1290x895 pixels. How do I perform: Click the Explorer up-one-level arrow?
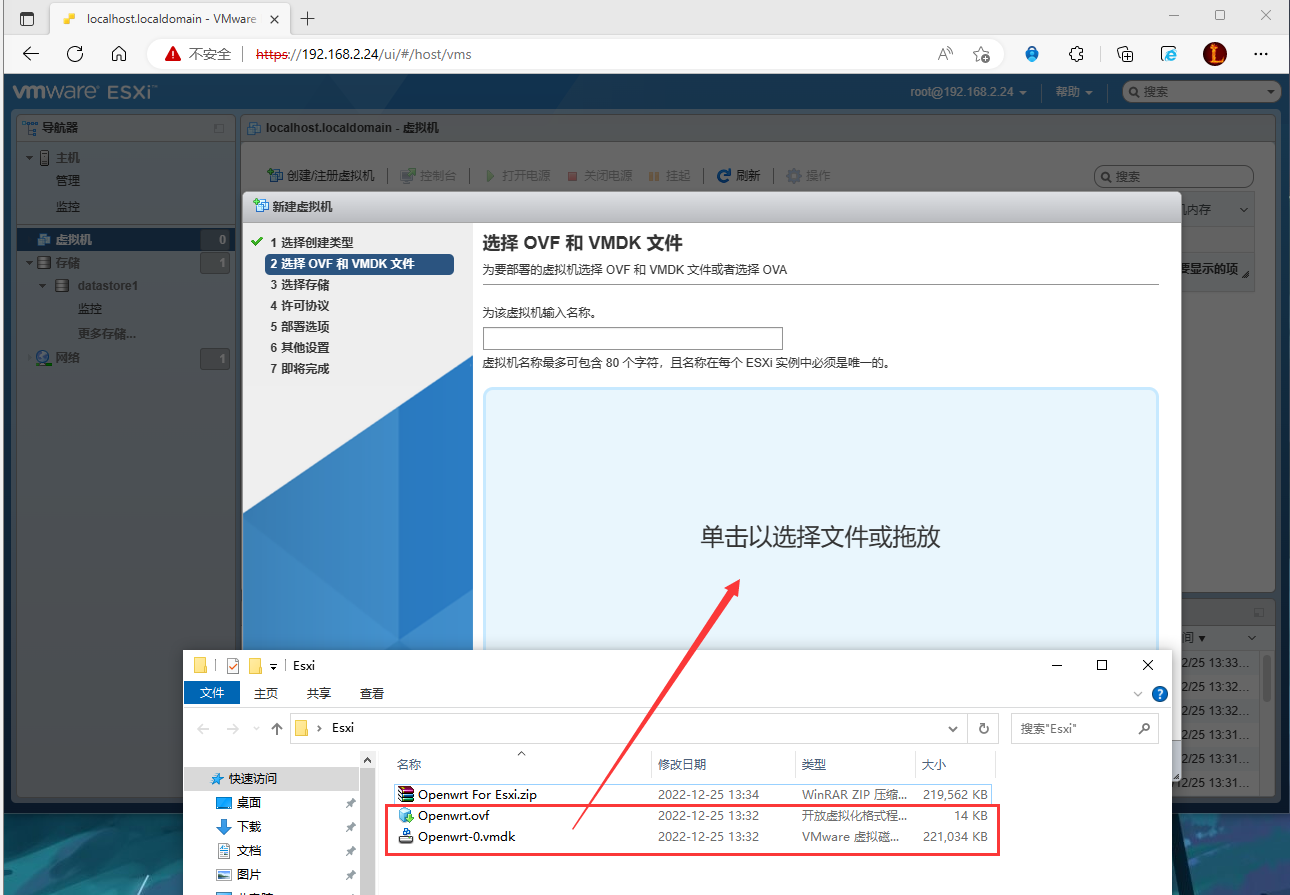tap(277, 729)
